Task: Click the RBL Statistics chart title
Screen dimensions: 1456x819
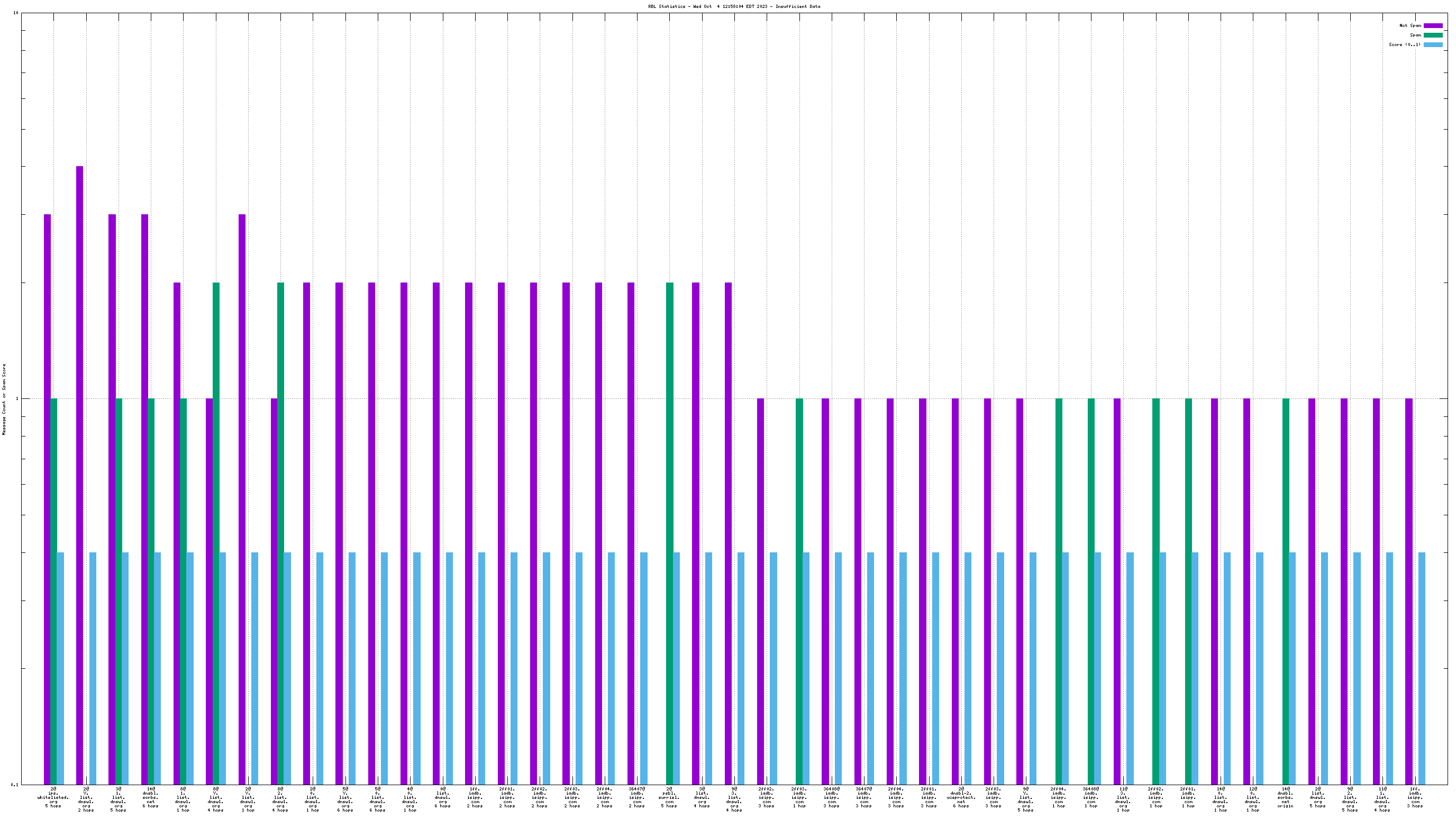Action: pyautogui.click(x=734, y=7)
